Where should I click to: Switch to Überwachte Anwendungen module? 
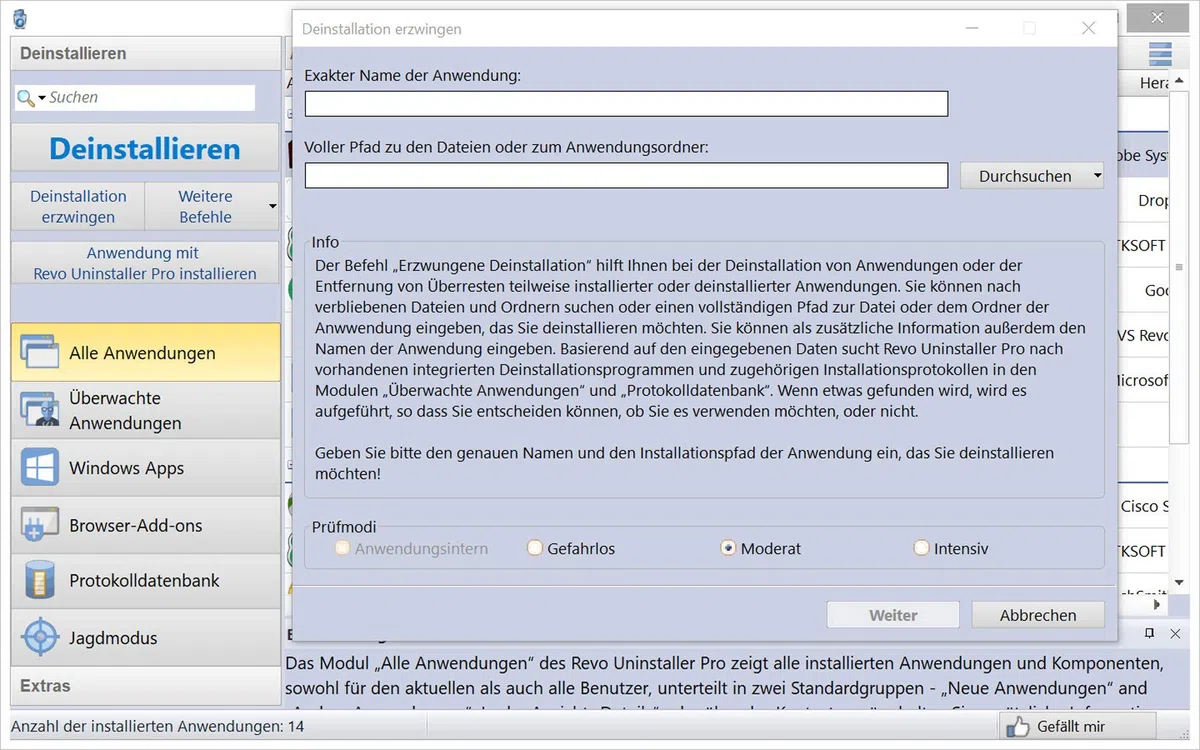coord(146,410)
